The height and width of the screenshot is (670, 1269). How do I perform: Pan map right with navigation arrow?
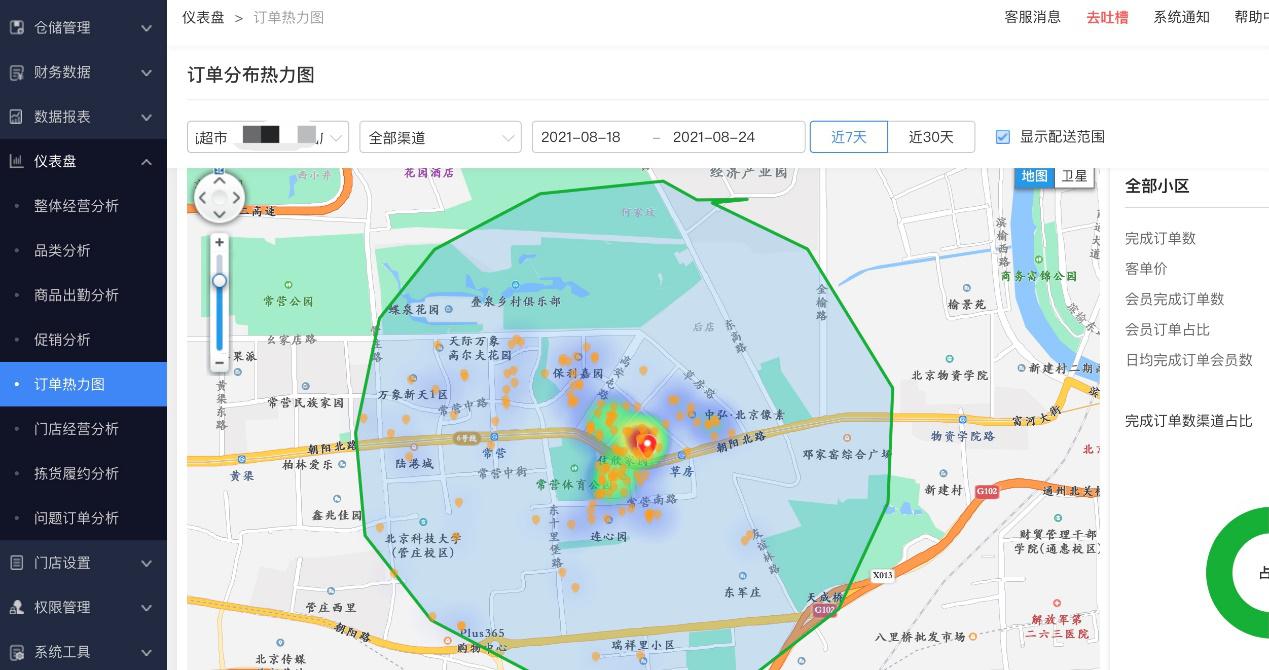237,198
